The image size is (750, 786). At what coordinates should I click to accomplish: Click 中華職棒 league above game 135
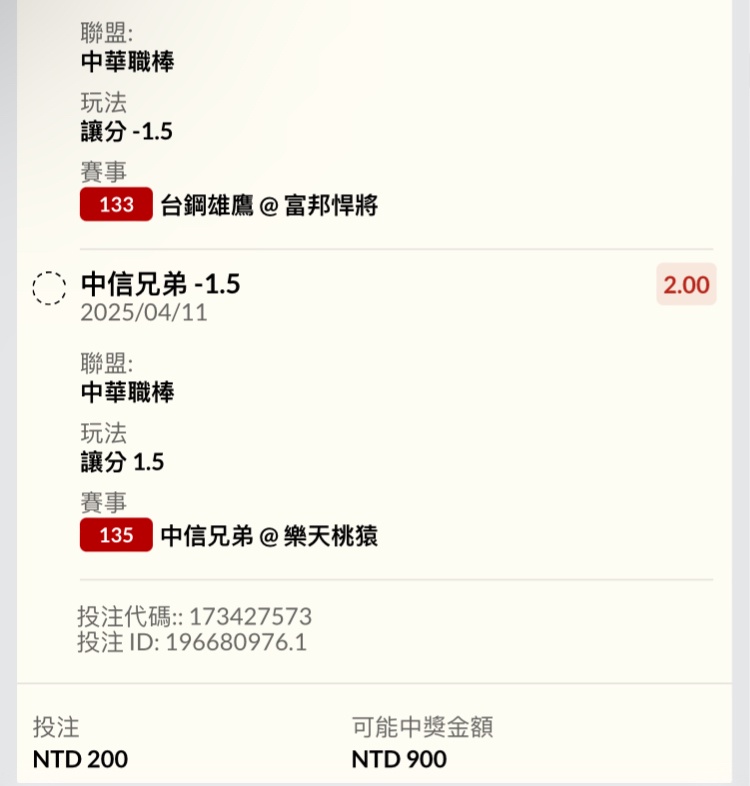(x=127, y=392)
